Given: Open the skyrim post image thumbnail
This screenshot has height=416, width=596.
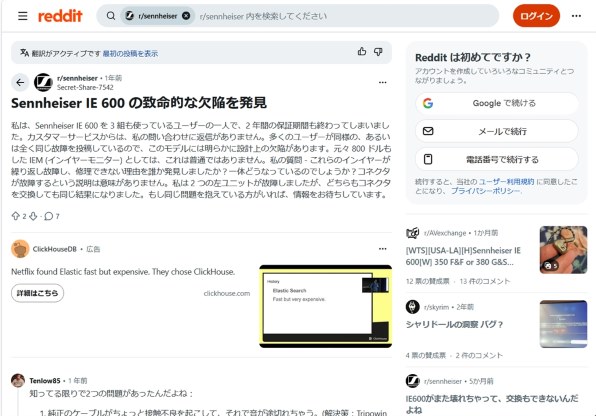Looking at the screenshot, I should pyautogui.click(x=563, y=324).
